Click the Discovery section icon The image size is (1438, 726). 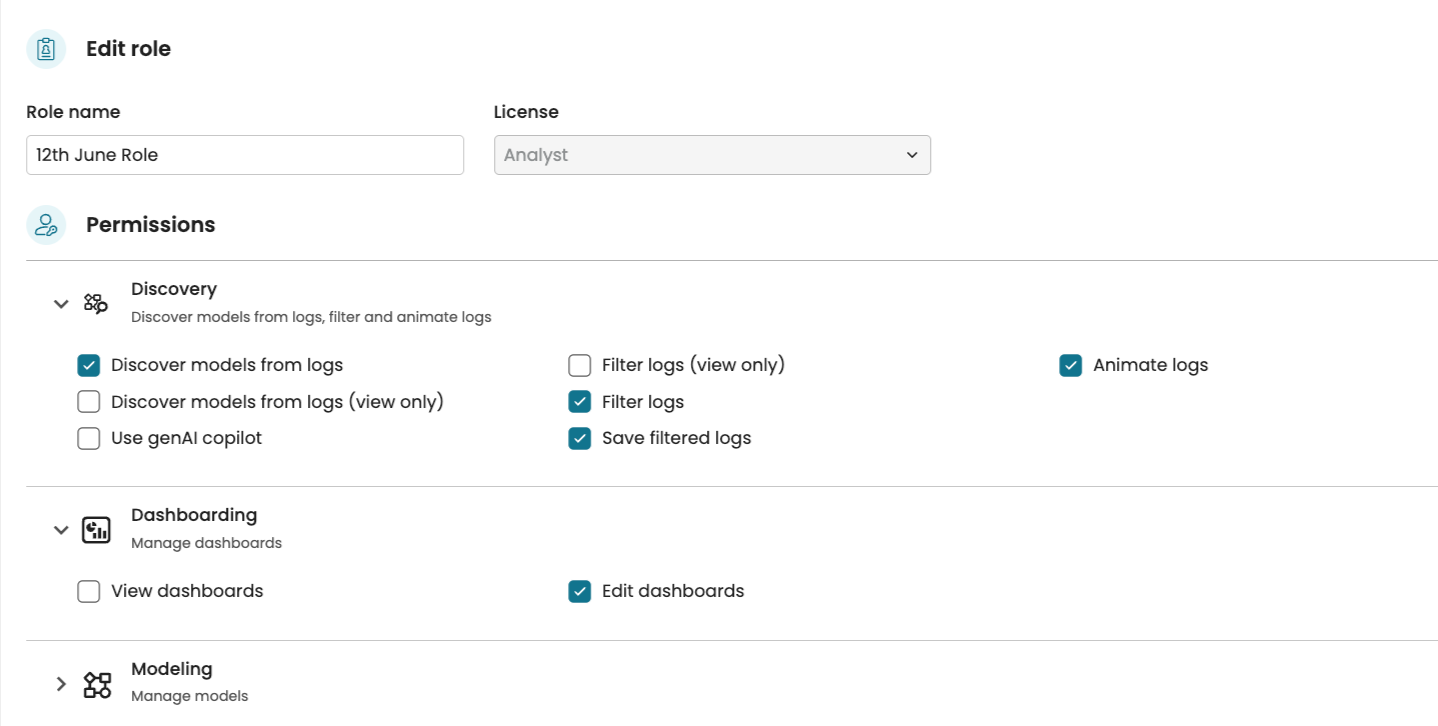click(x=96, y=303)
